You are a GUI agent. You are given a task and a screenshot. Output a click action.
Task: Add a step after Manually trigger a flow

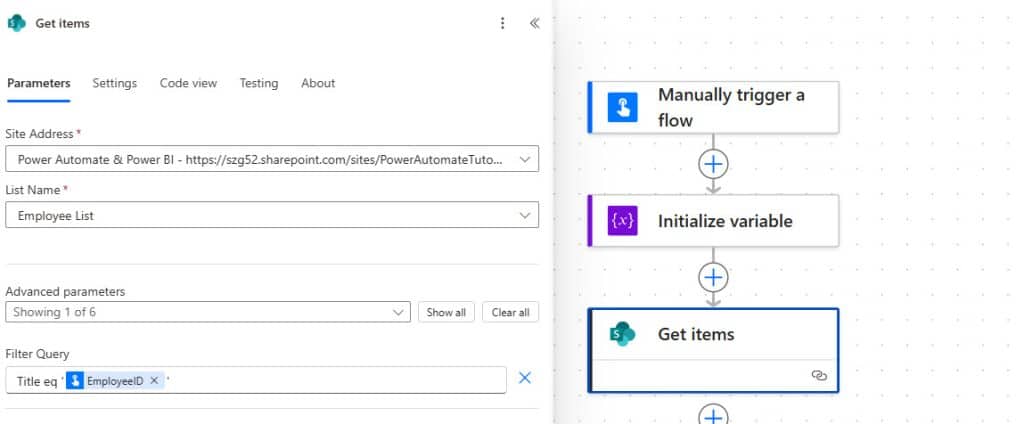point(713,164)
